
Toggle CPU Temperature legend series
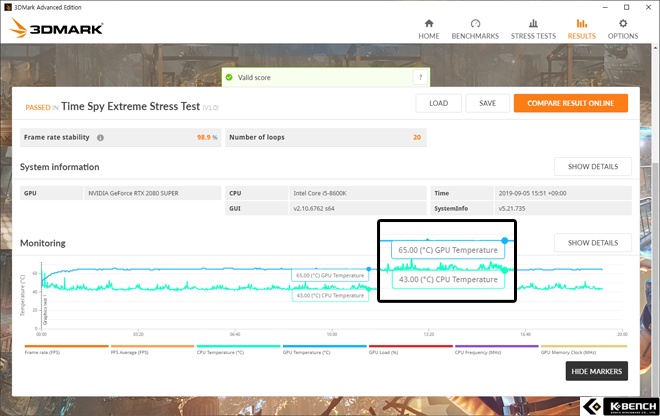pos(238,350)
